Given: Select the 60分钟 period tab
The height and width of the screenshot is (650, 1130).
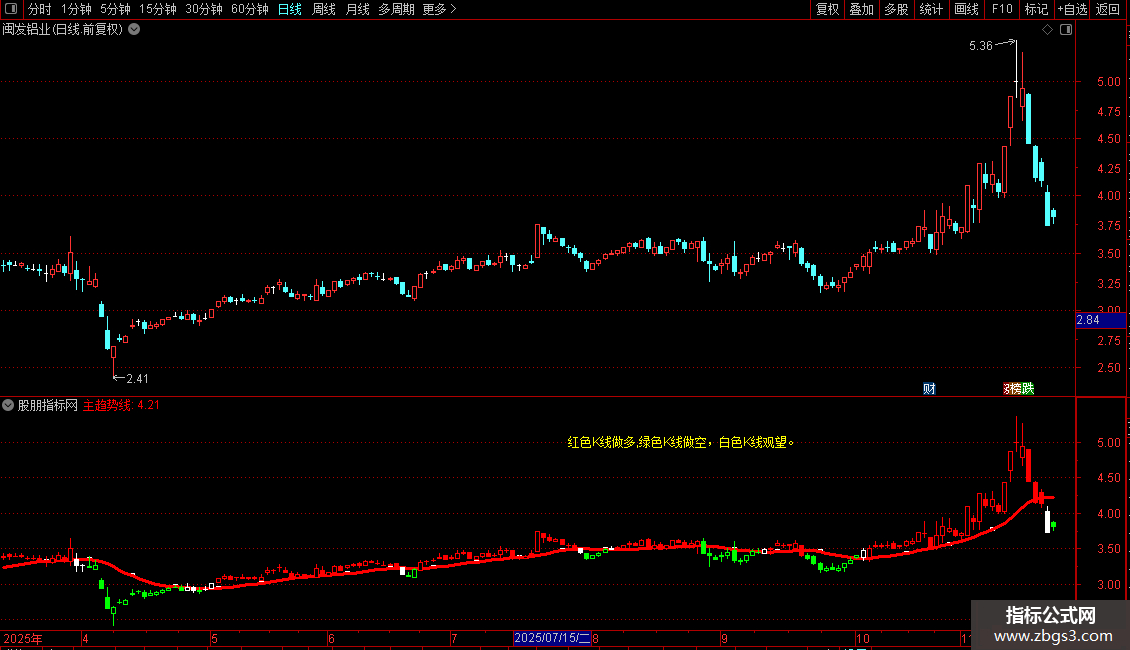Looking at the screenshot, I should coord(250,9).
